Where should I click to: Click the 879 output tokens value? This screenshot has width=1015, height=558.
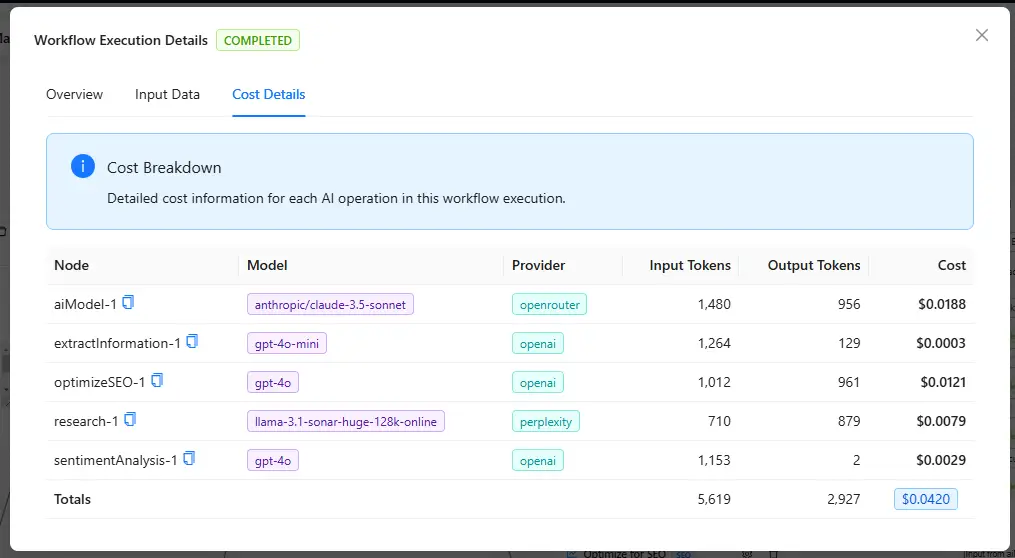coord(849,421)
